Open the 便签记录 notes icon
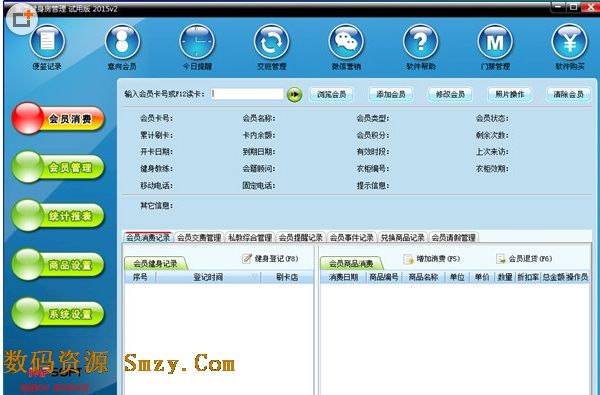The image size is (600, 395). click(47, 42)
